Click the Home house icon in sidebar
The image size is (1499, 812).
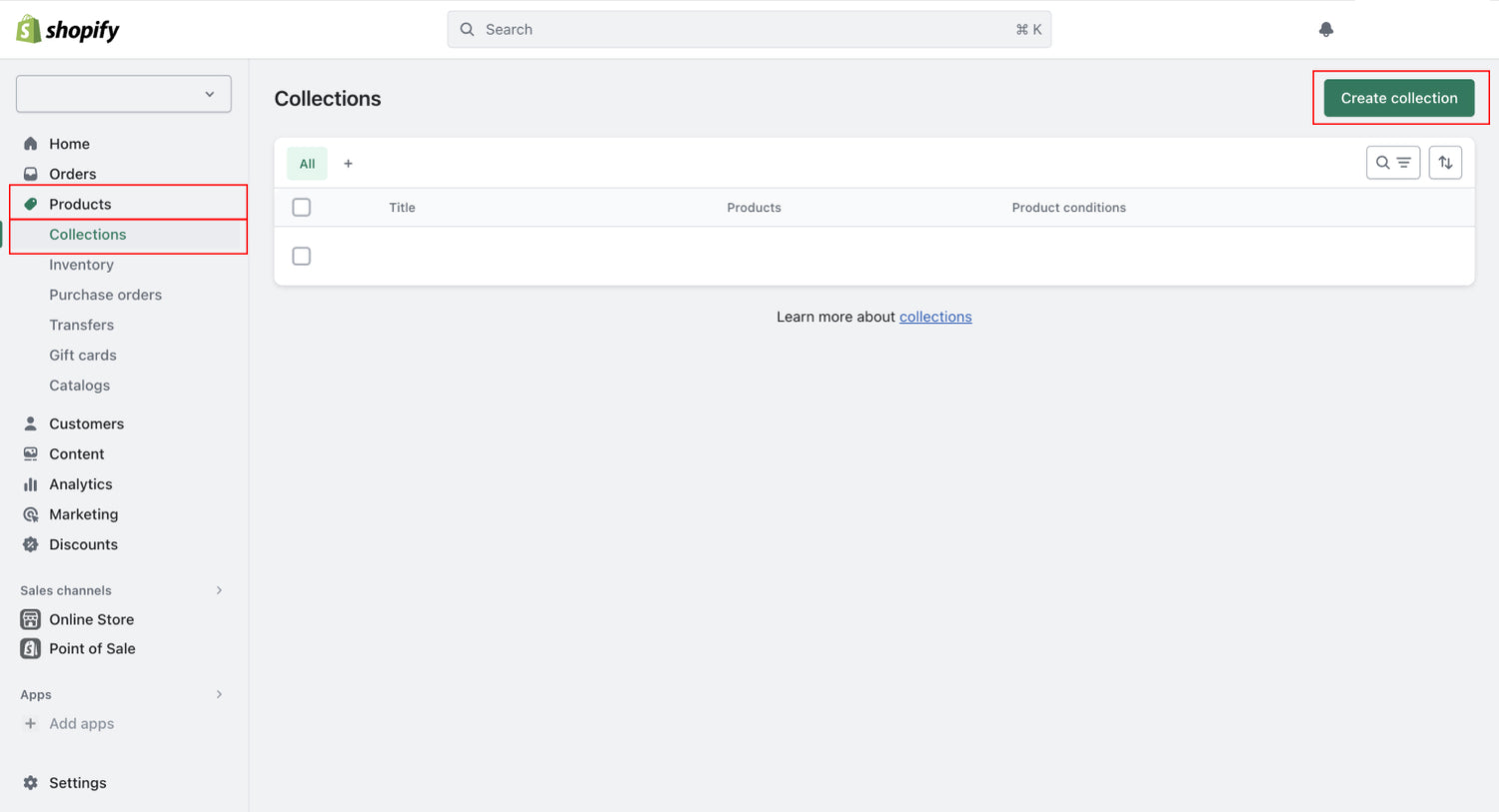pos(31,144)
